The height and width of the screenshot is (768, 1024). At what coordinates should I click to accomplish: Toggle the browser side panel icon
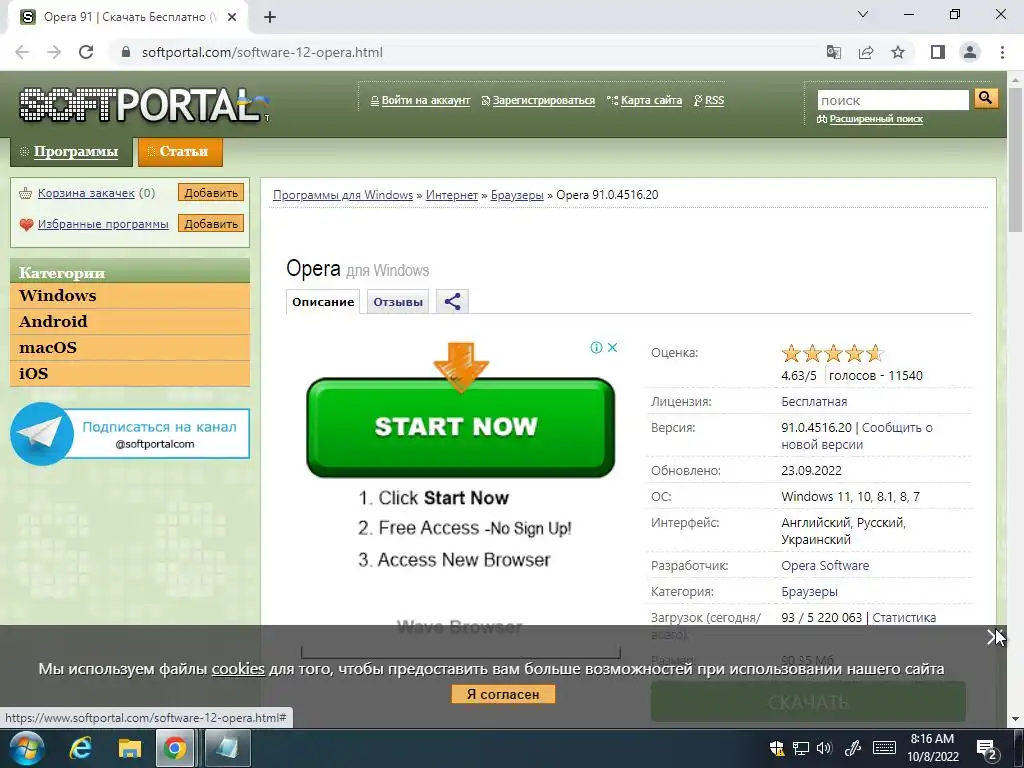click(938, 52)
